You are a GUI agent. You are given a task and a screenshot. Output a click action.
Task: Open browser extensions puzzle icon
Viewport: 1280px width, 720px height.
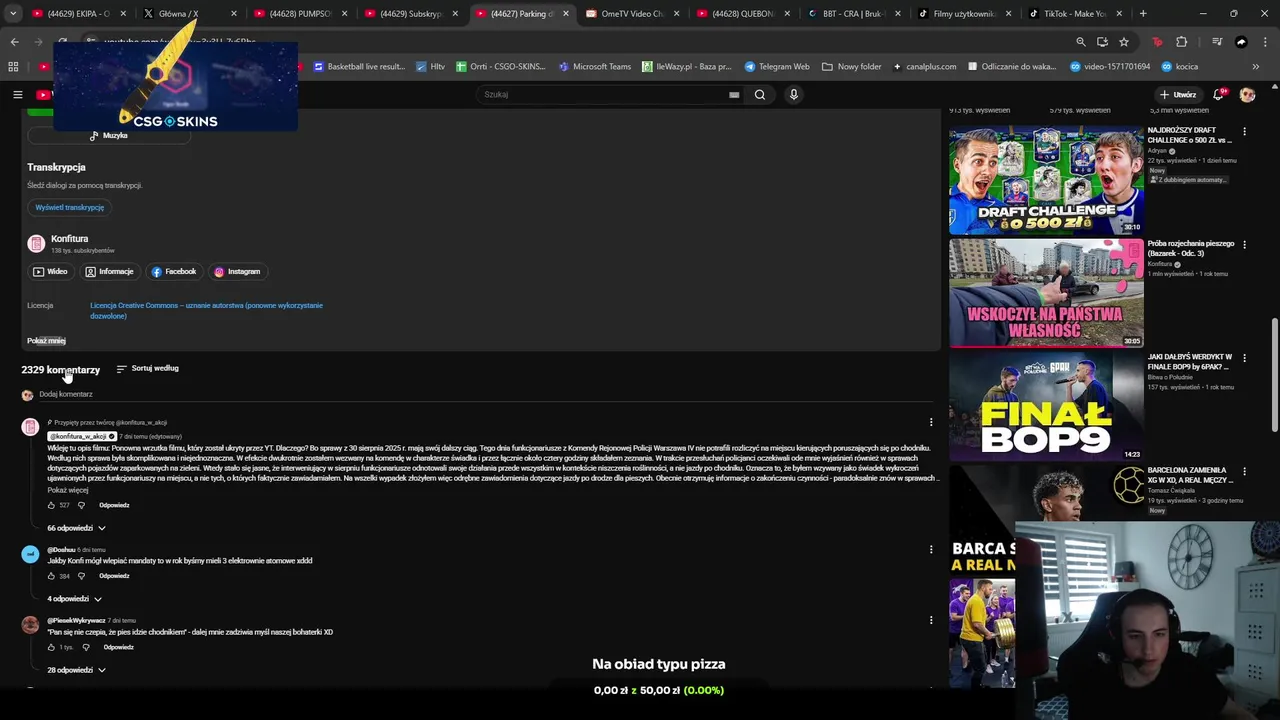point(1182,42)
